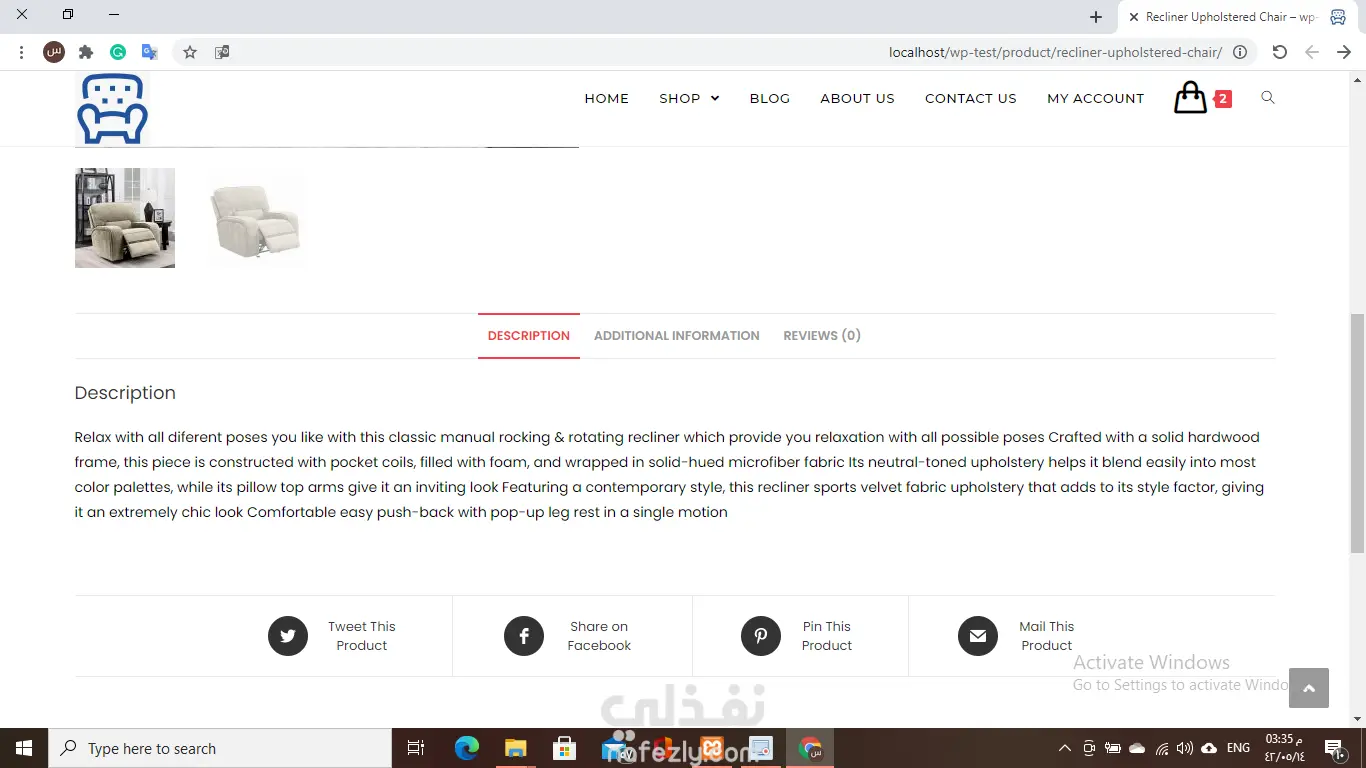Click the ENG language indicator
Image resolution: width=1366 pixels, height=768 pixels.
[x=1238, y=748]
